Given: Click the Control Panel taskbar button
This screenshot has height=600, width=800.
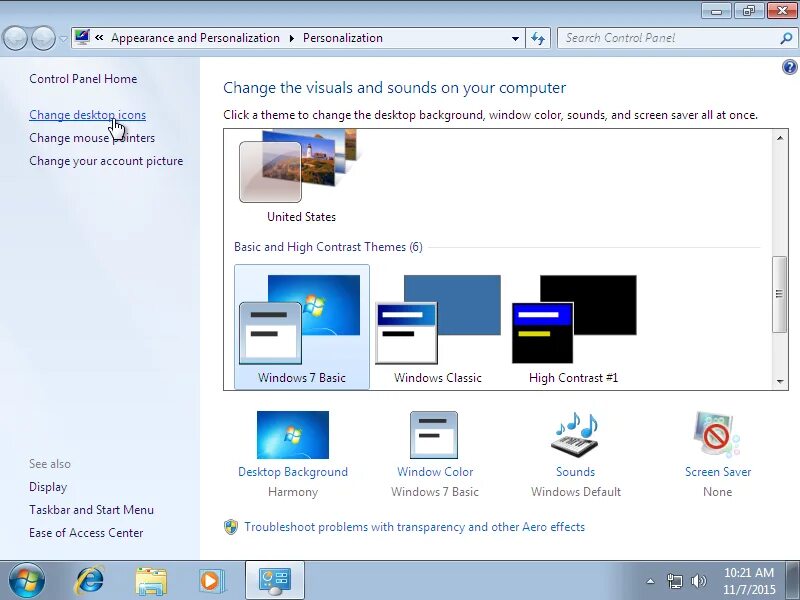Looking at the screenshot, I should click(x=275, y=581).
